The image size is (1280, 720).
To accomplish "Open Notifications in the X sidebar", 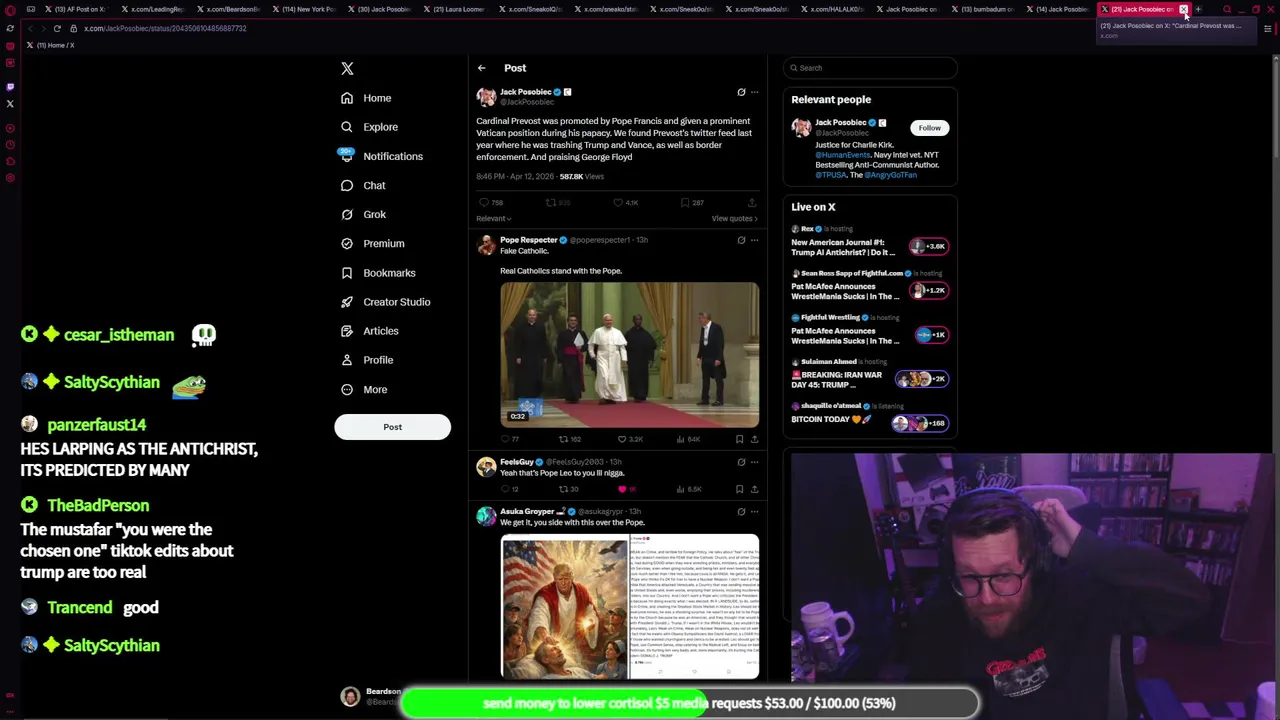I will (381, 156).
